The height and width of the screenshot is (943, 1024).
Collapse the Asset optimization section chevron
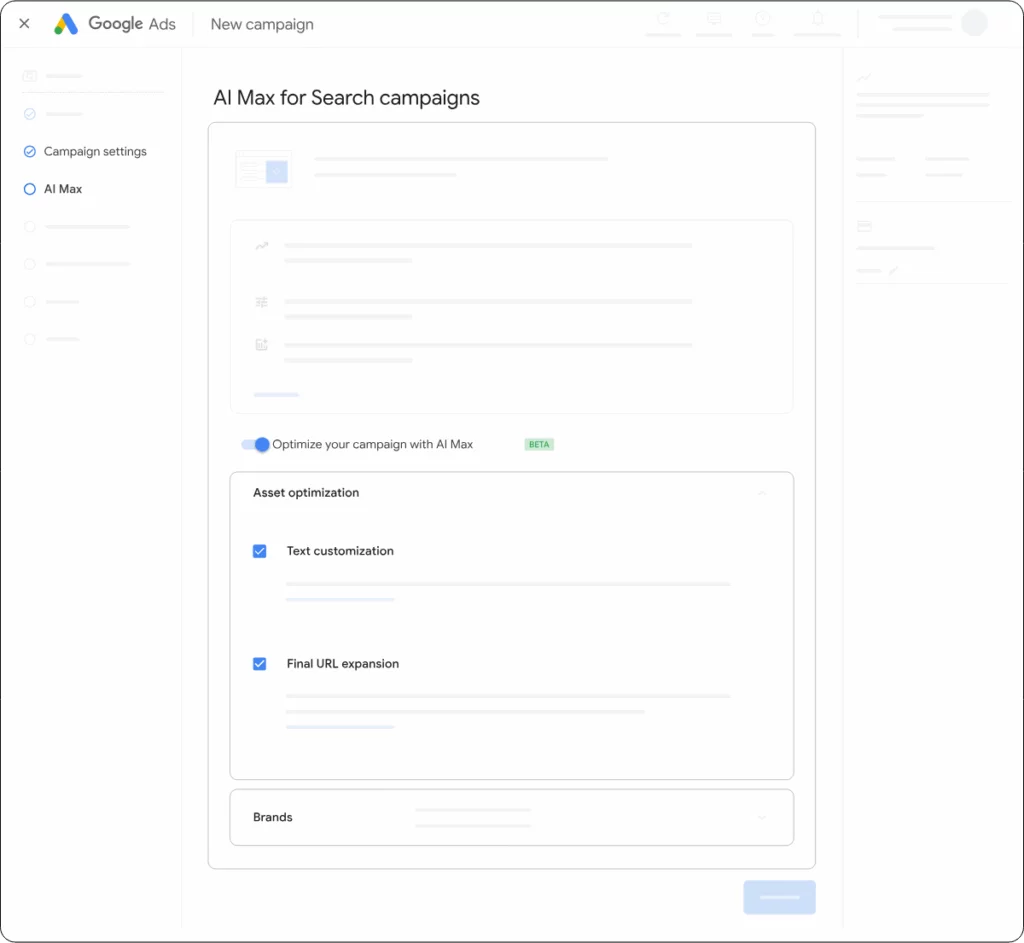point(762,493)
